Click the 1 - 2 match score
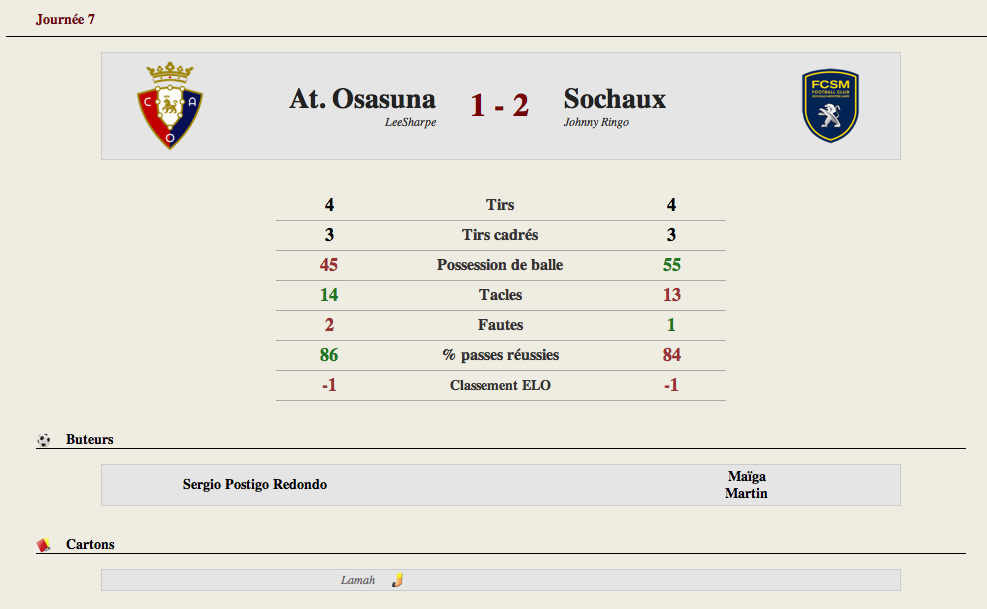The height and width of the screenshot is (609, 987). pyautogui.click(x=499, y=105)
